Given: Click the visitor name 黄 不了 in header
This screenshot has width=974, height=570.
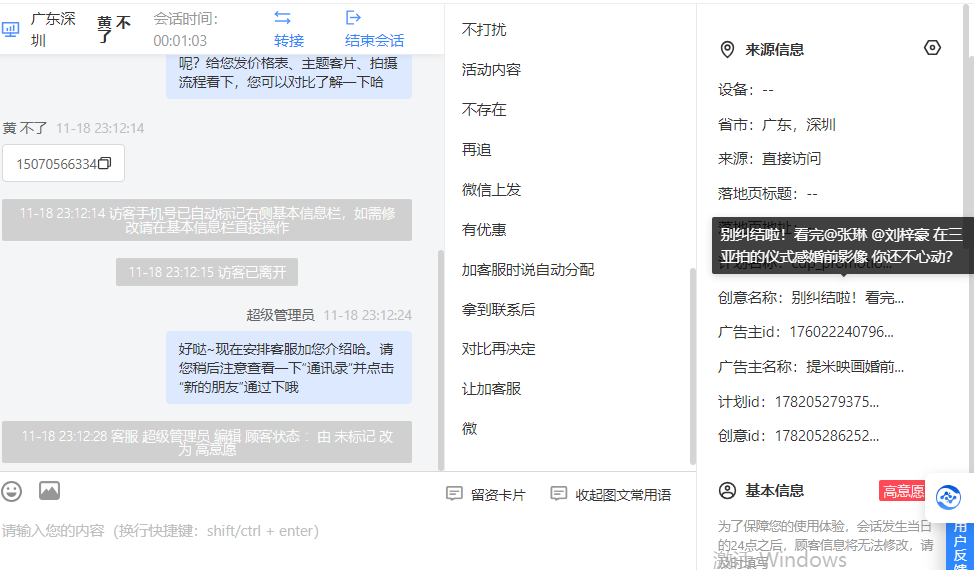Looking at the screenshot, I should [114, 29].
